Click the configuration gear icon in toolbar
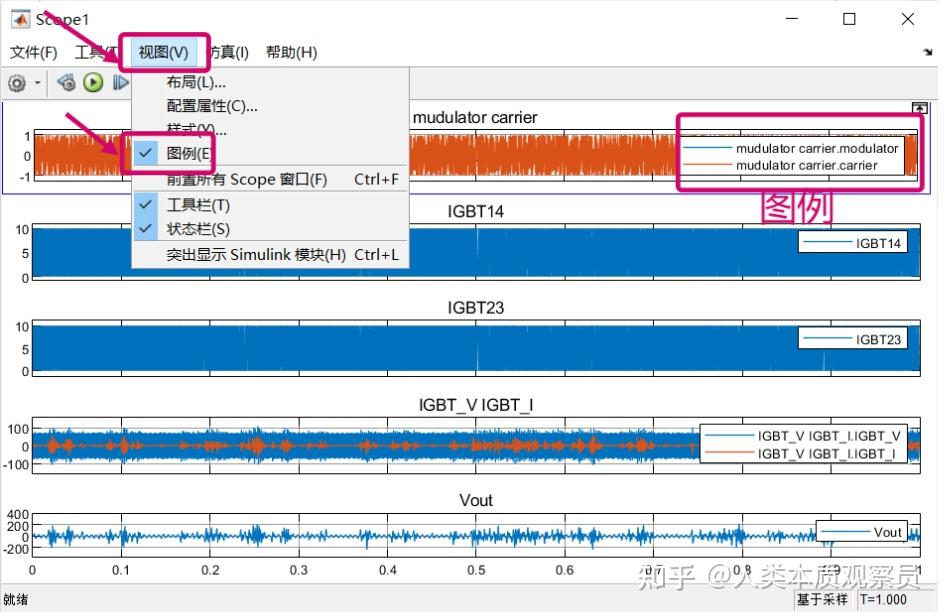Viewport: 945px width, 615px height. click(17, 83)
